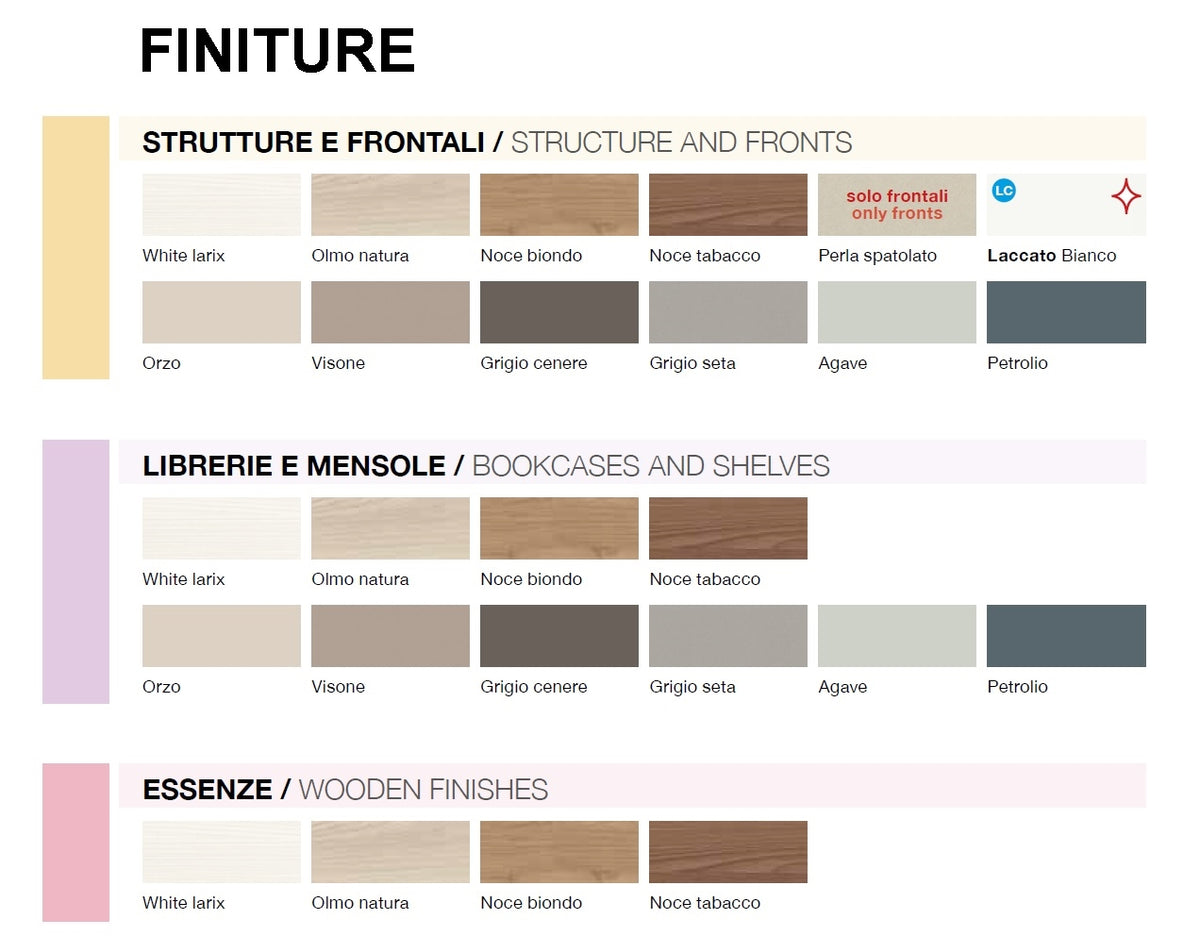The height and width of the screenshot is (936, 1200).
Task: Choose Noce biondo swatch in Strutture e Frontali
Action: click(x=559, y=205)
